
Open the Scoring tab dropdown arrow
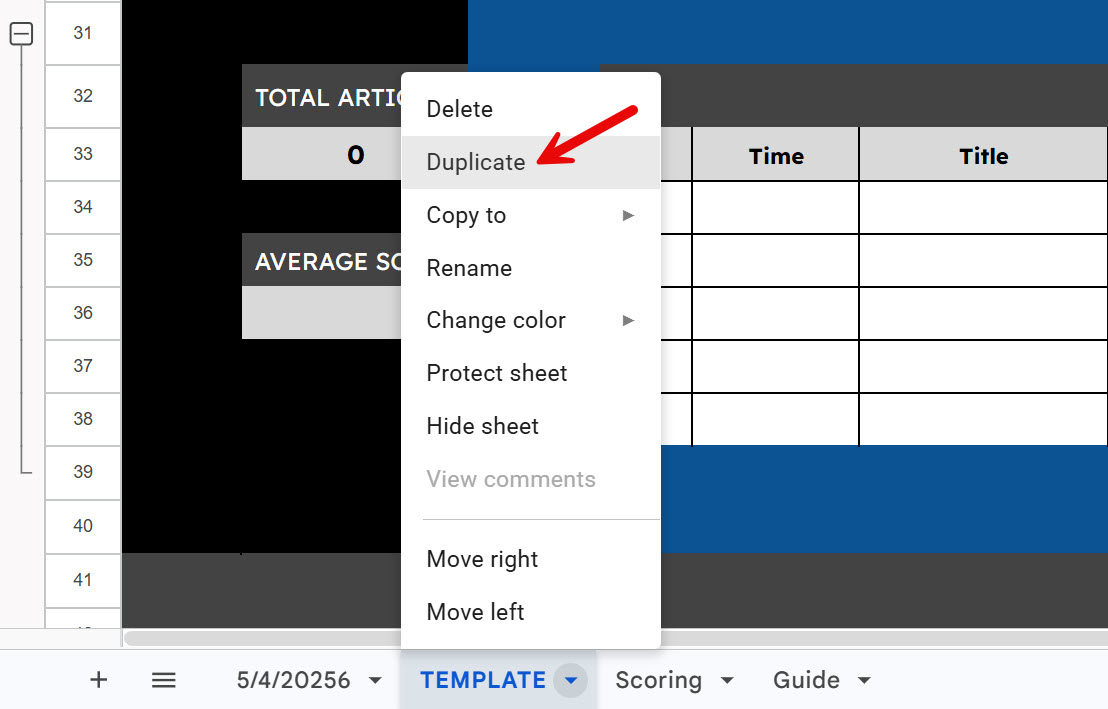(726, 681)
